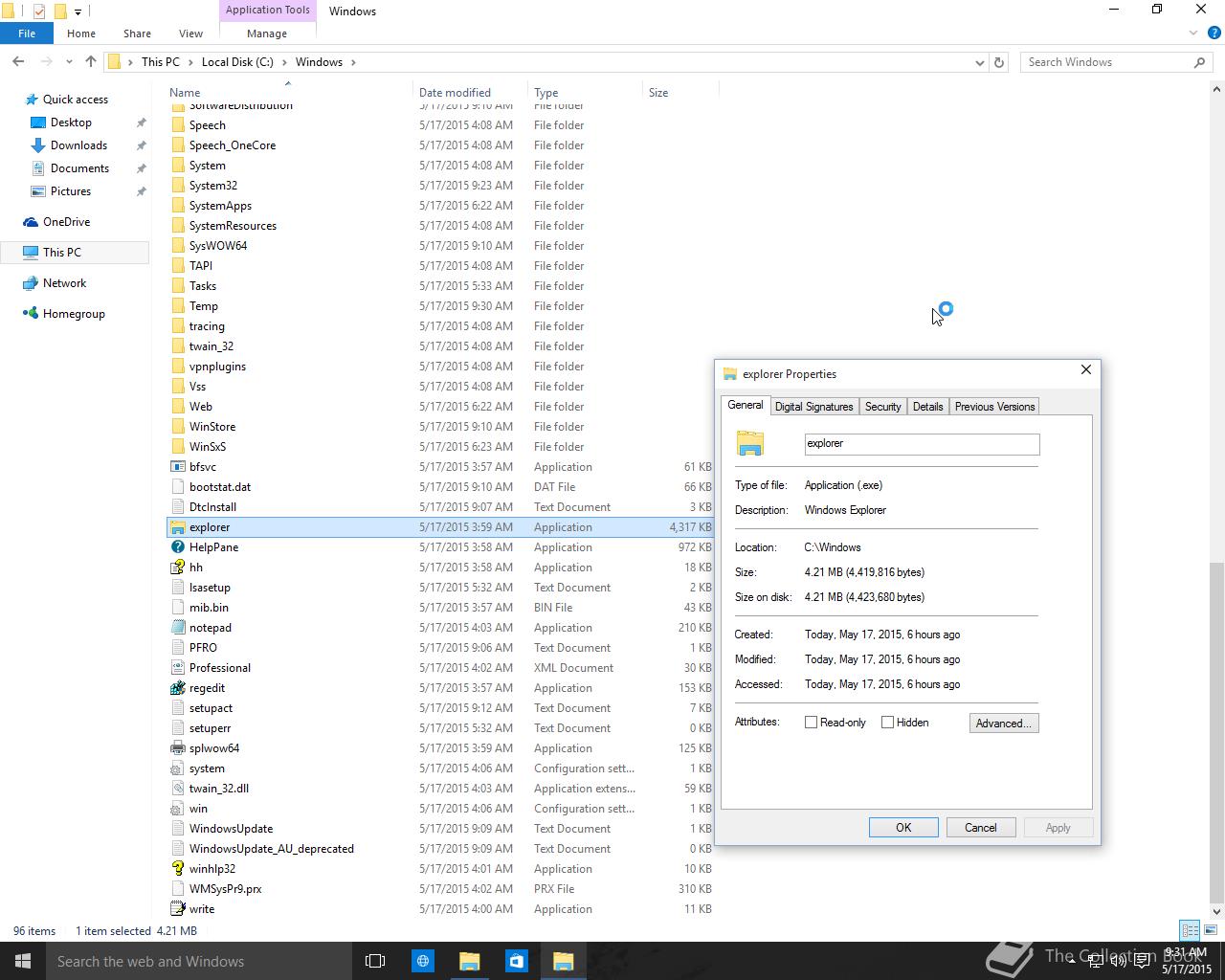
Task: Expand the Local Disk (C:) breadcrumb chevron
Action: (x=282, y=62)
